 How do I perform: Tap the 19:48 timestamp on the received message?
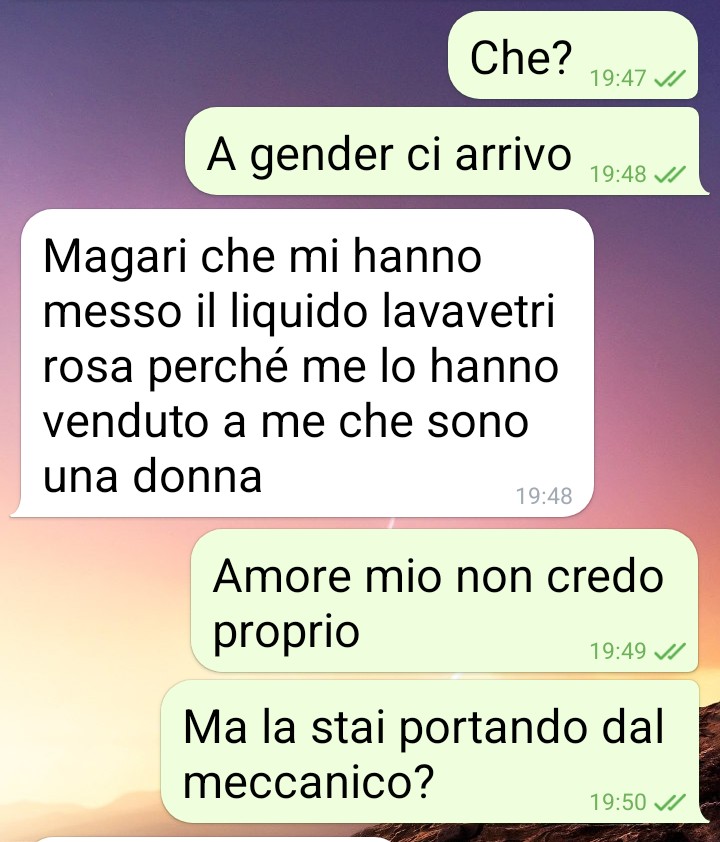(x=544, y=496)
